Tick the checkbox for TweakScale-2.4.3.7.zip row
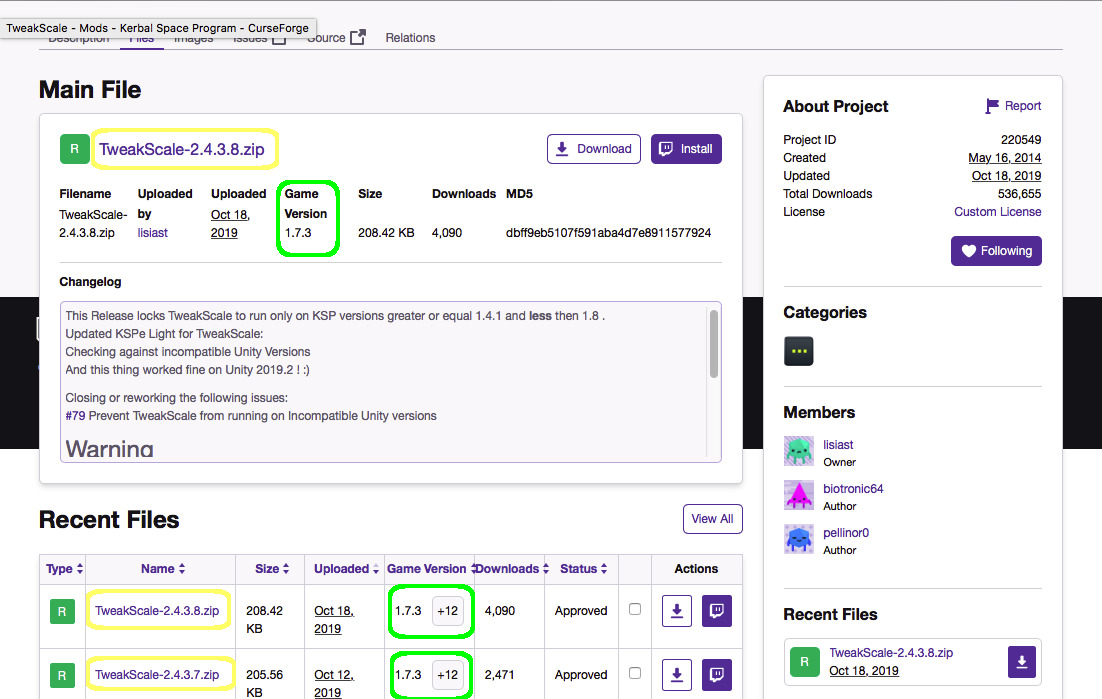This screenshot has width=1102, height=699. click(635, 673)
